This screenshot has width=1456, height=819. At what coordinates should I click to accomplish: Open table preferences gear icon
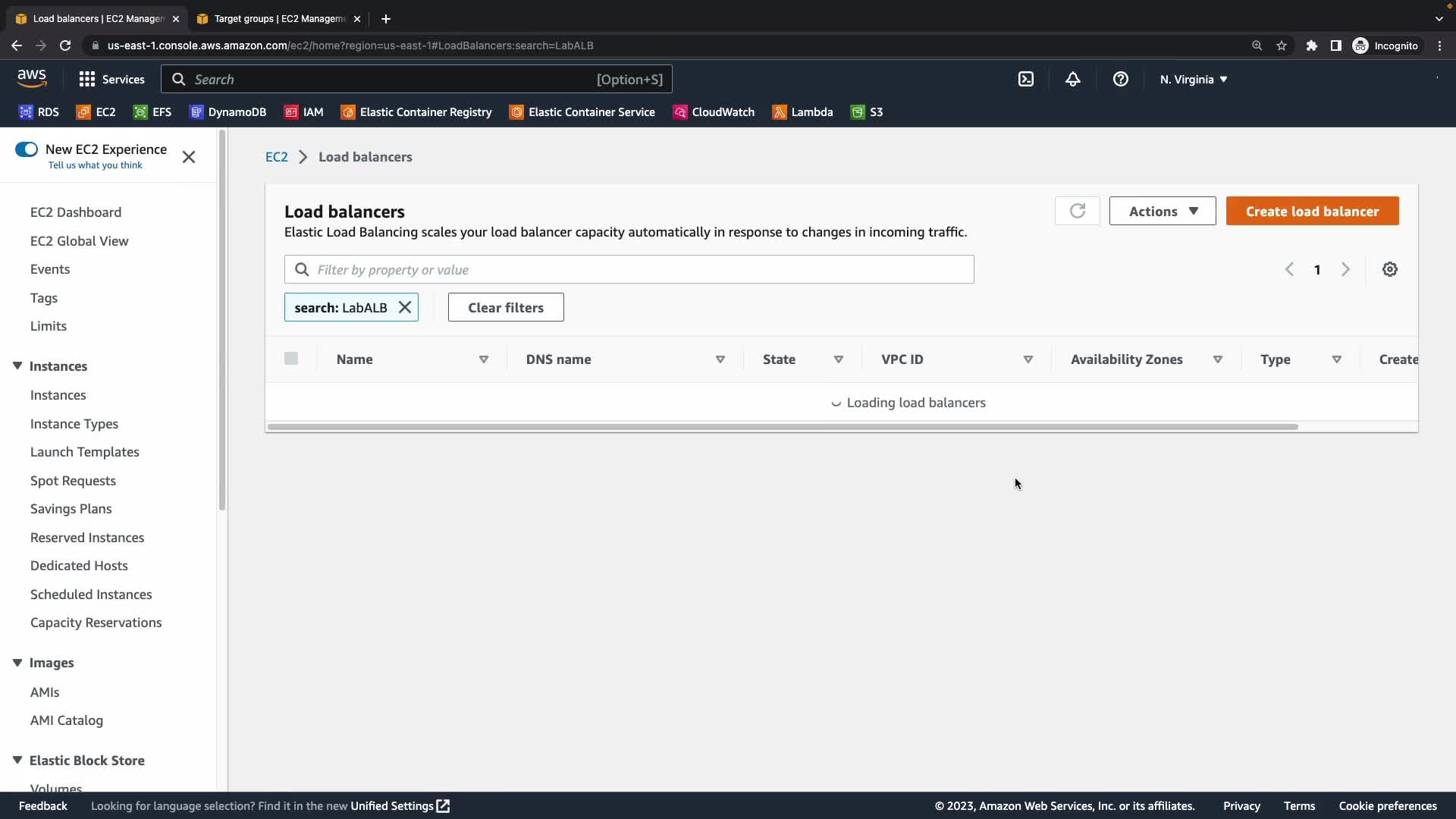[1389, 269]
